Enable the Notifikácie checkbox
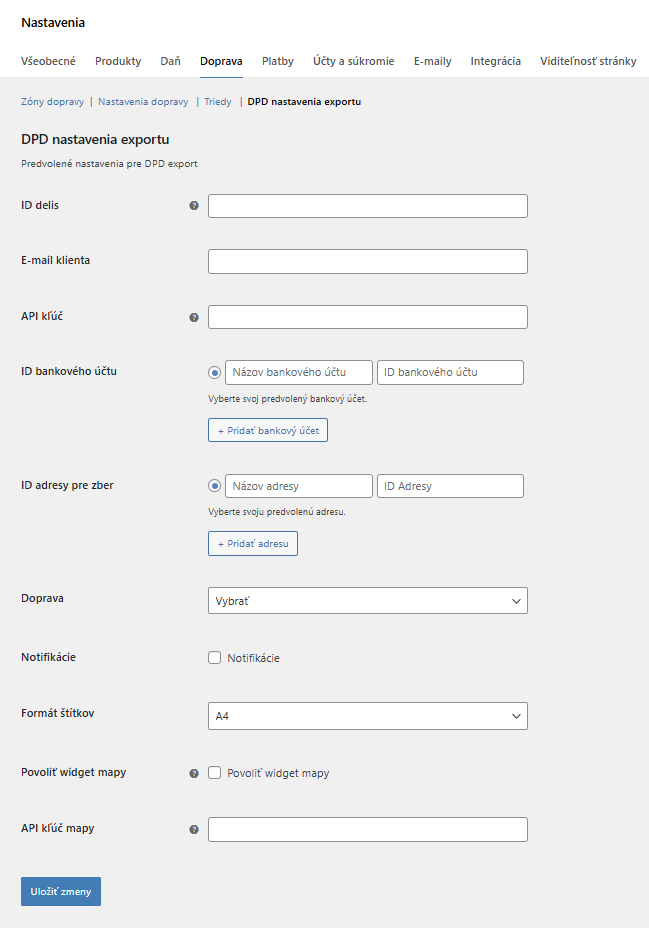This screenshot has height=928, width=649. click(214, 658)
